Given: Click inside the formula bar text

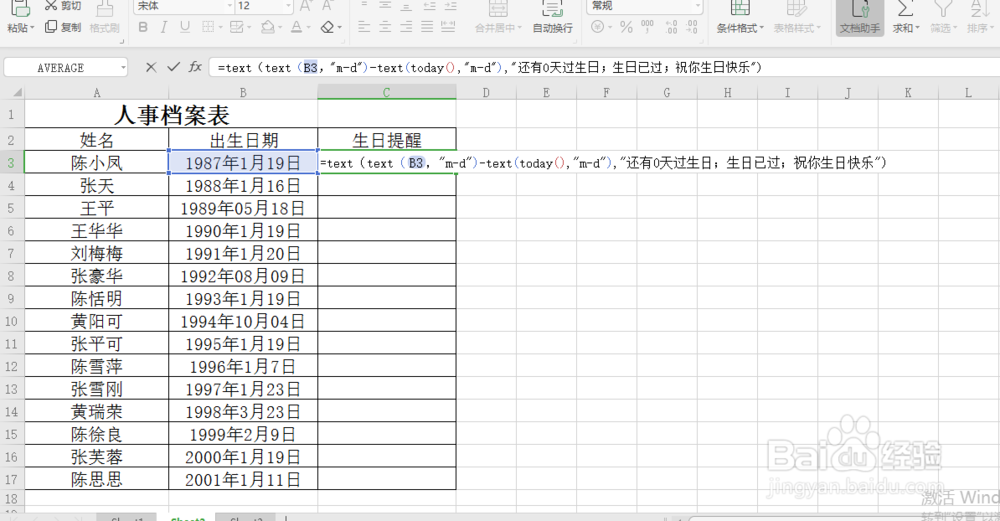Looking at the screenshot, I should point(490,68).
